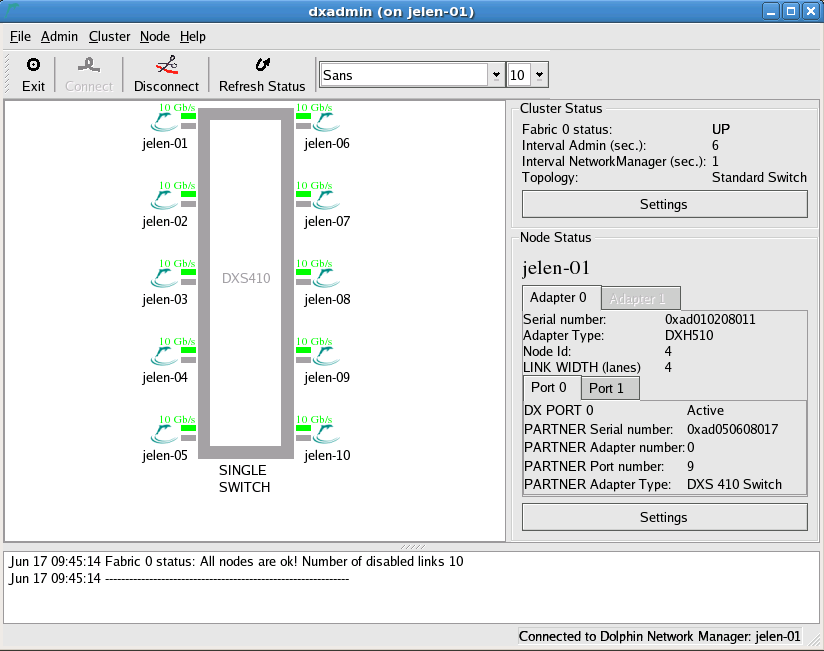Image resolution: width=824 pixels, height=651 pixels.
Task: Click the Standard Switch topology value
Action: point(759,178)
